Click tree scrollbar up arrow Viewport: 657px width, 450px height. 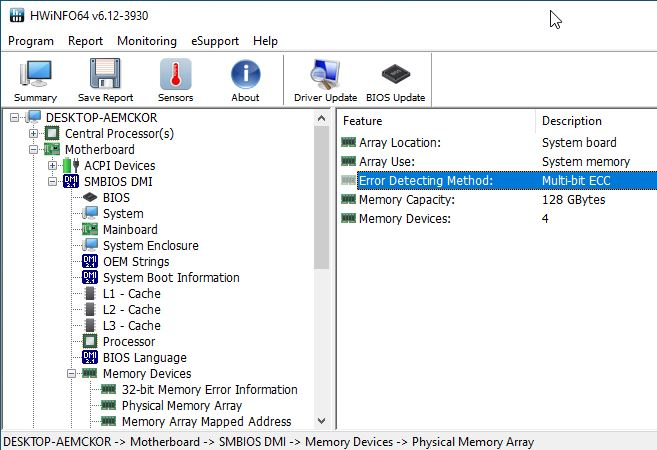tap(321, 119)
